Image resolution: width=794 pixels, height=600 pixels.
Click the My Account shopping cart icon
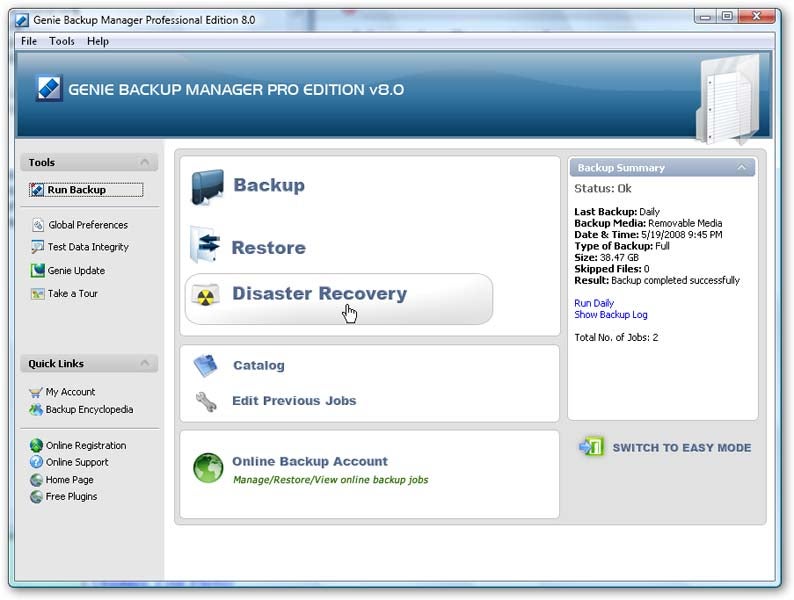click(x=35, y=392)
